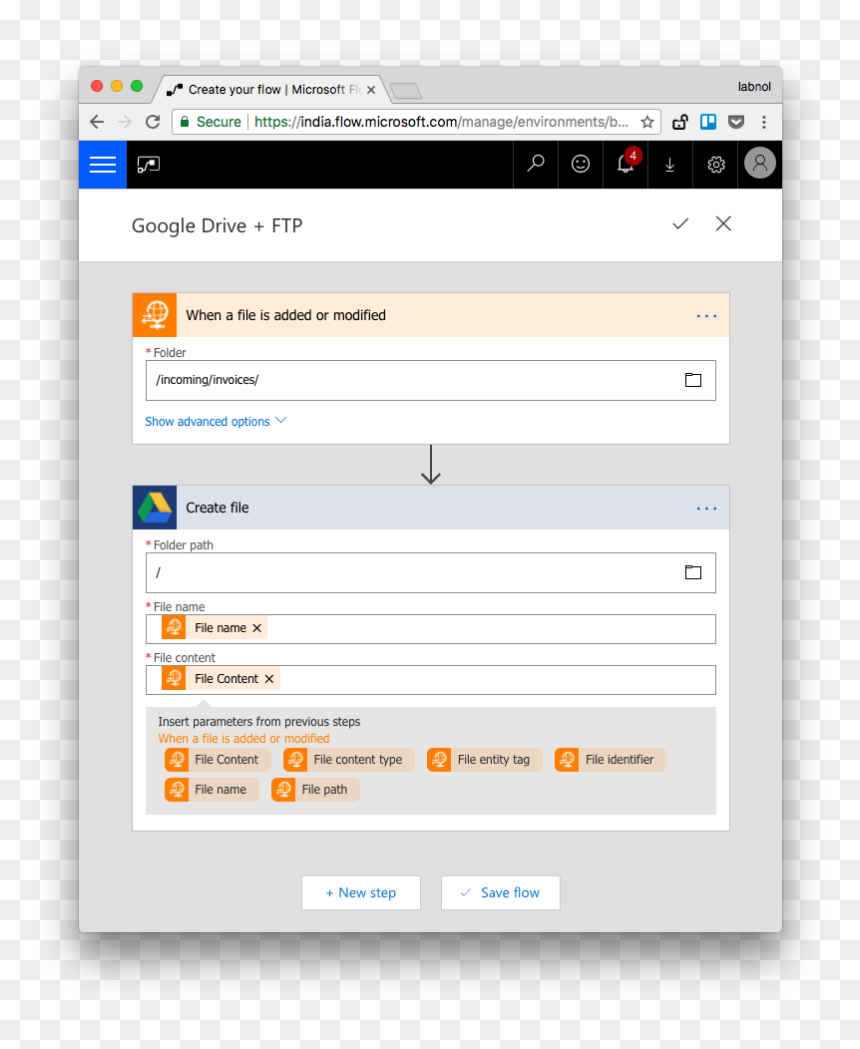Open settings gear in the header
Viewport: 860px width, 1049px height.
[x=715, y=165]
